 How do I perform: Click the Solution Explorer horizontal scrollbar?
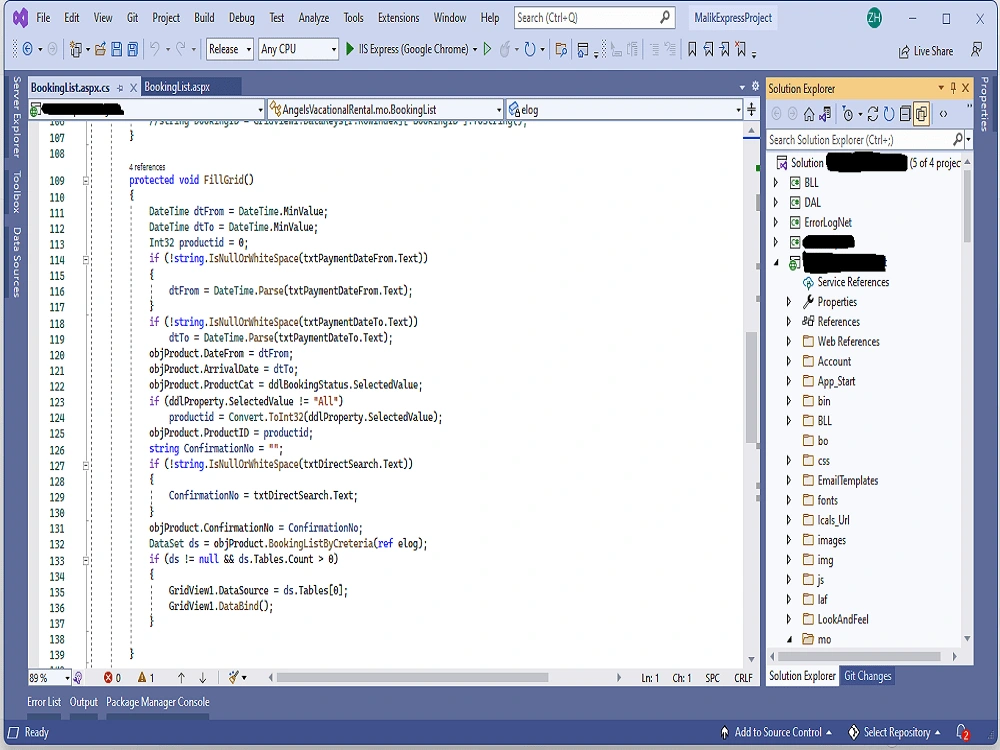[x=858, y=656]
